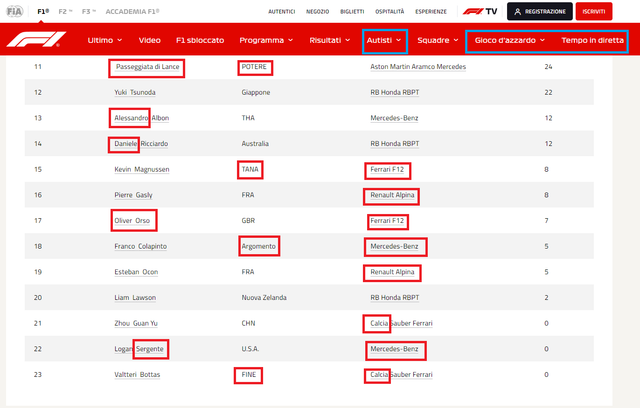Open Calcia Sauber Ferrari link in Zhou row

[x=401, y=323]
